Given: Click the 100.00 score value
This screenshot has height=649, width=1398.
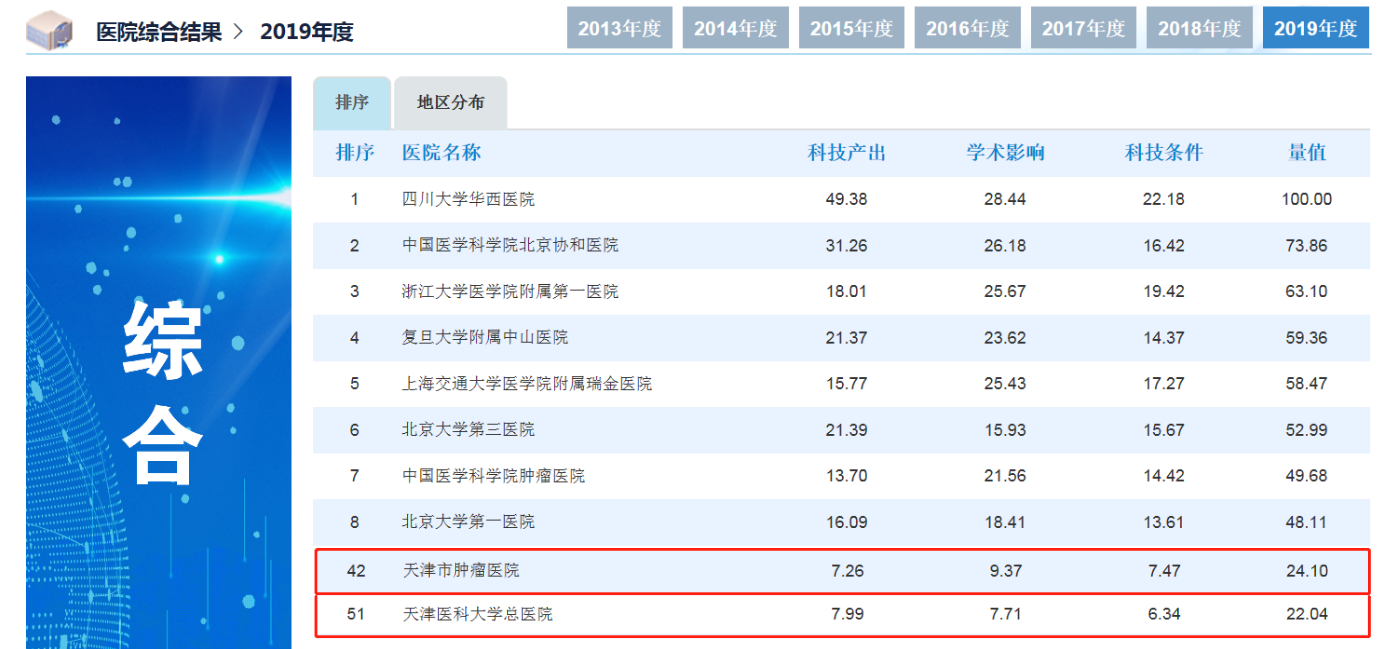Looking at the screenshot, I should tap(1307, 199).
